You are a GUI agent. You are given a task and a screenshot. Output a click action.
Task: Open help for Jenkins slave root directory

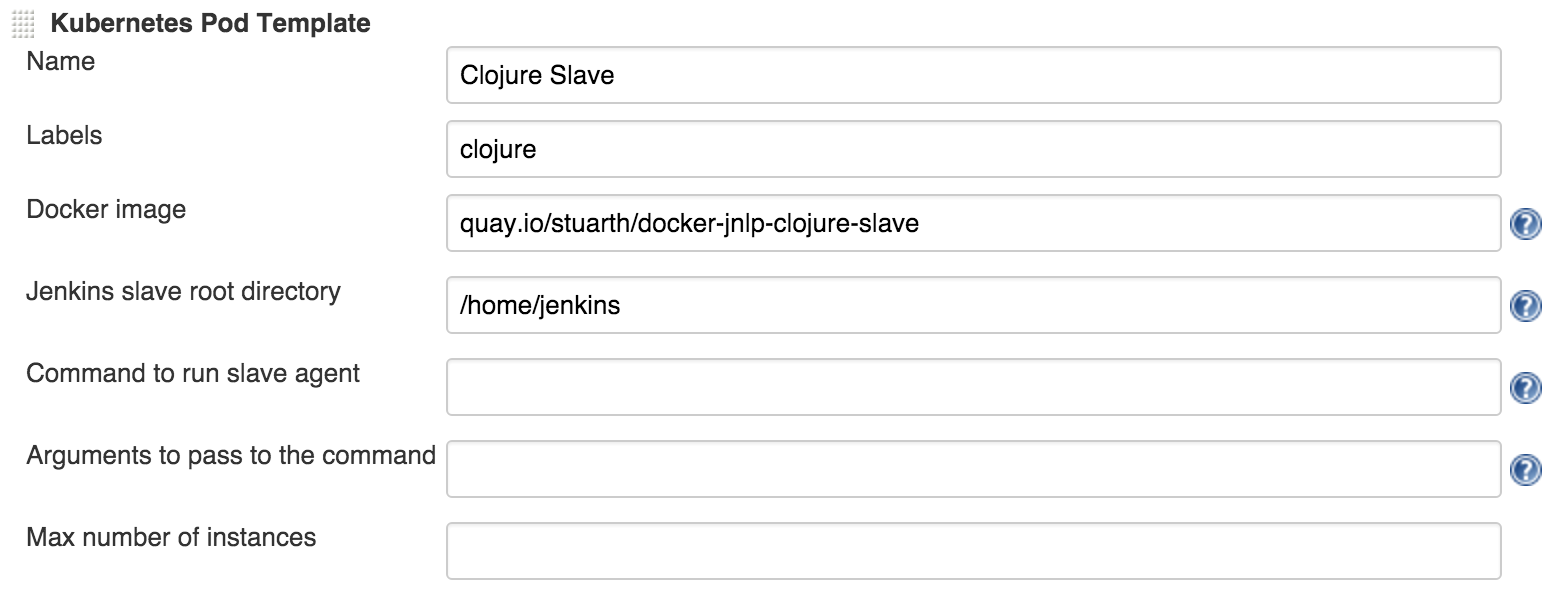point(1524,306)
